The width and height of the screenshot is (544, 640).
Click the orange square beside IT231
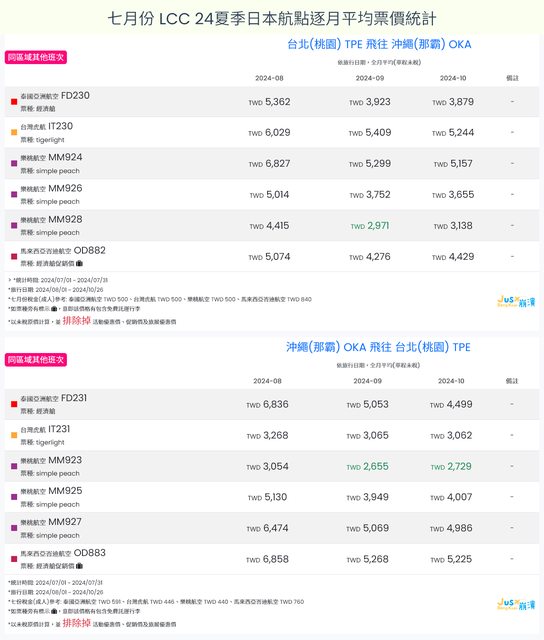14,435
